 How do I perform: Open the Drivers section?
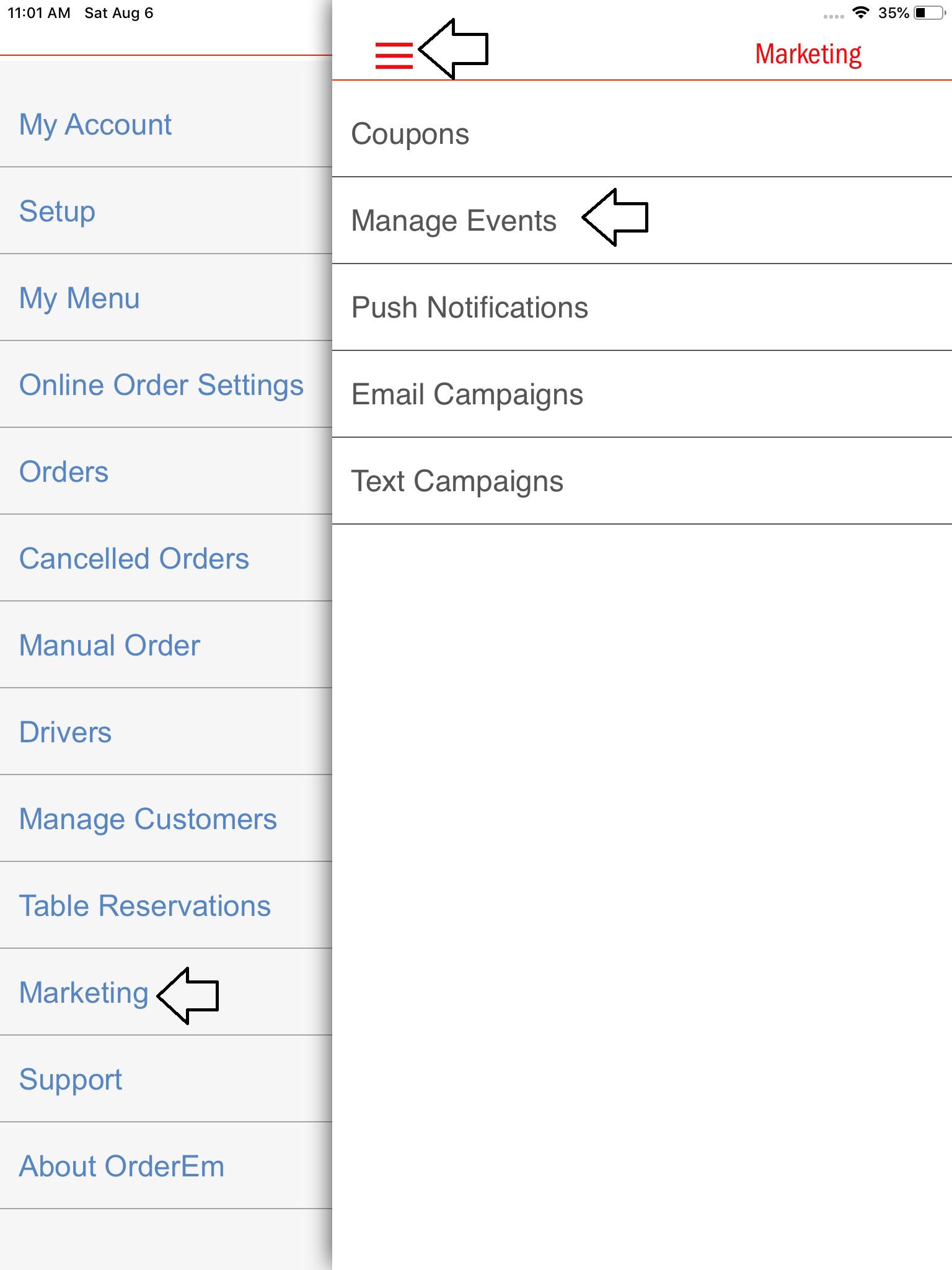click(x=65, y=732)
